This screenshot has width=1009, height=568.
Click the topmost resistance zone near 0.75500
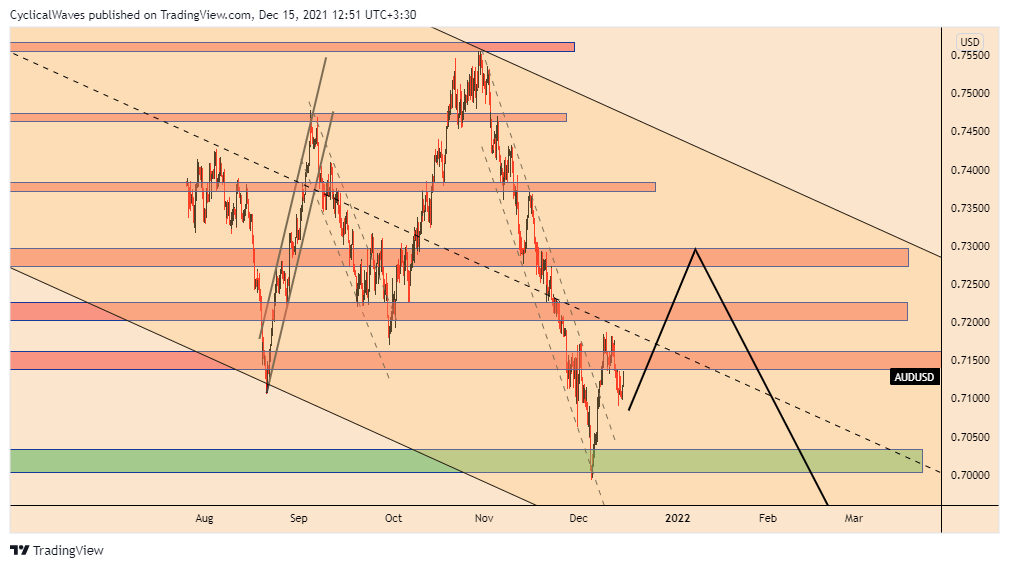tap(292, 47)
